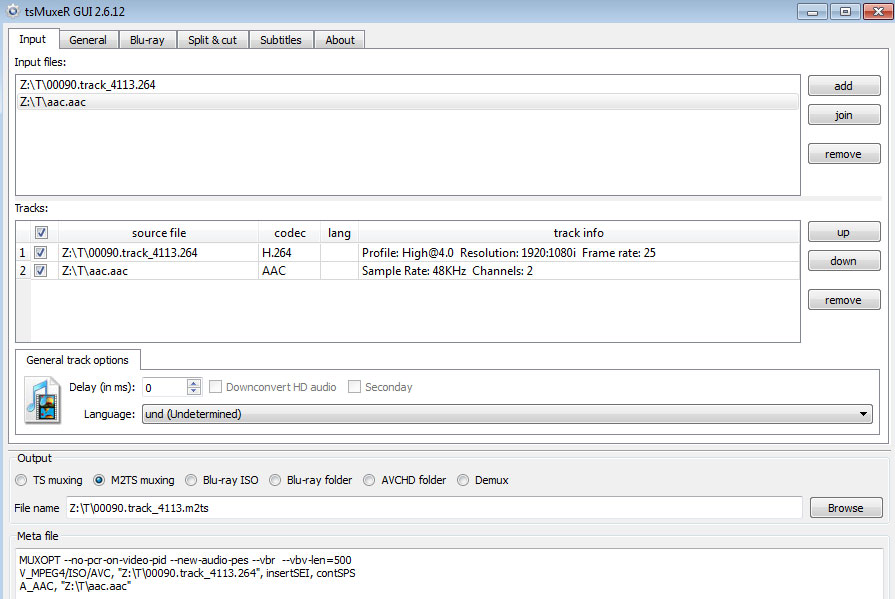Choose Blu-ray ISO output
Screen dimensions: 895x599
(191, 480)
